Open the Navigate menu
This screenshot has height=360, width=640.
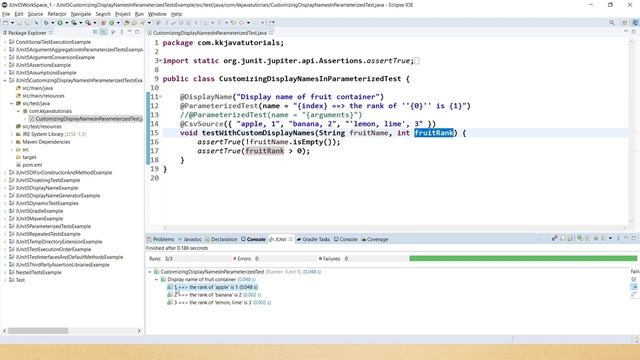click(x=81, y=14)
